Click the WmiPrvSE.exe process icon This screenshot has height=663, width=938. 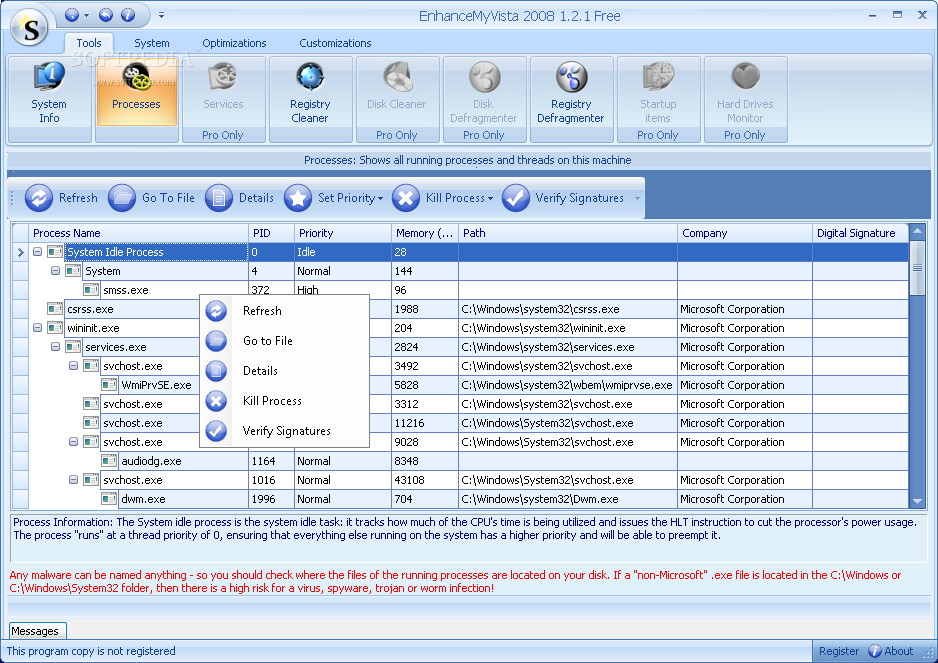point(109,385)
